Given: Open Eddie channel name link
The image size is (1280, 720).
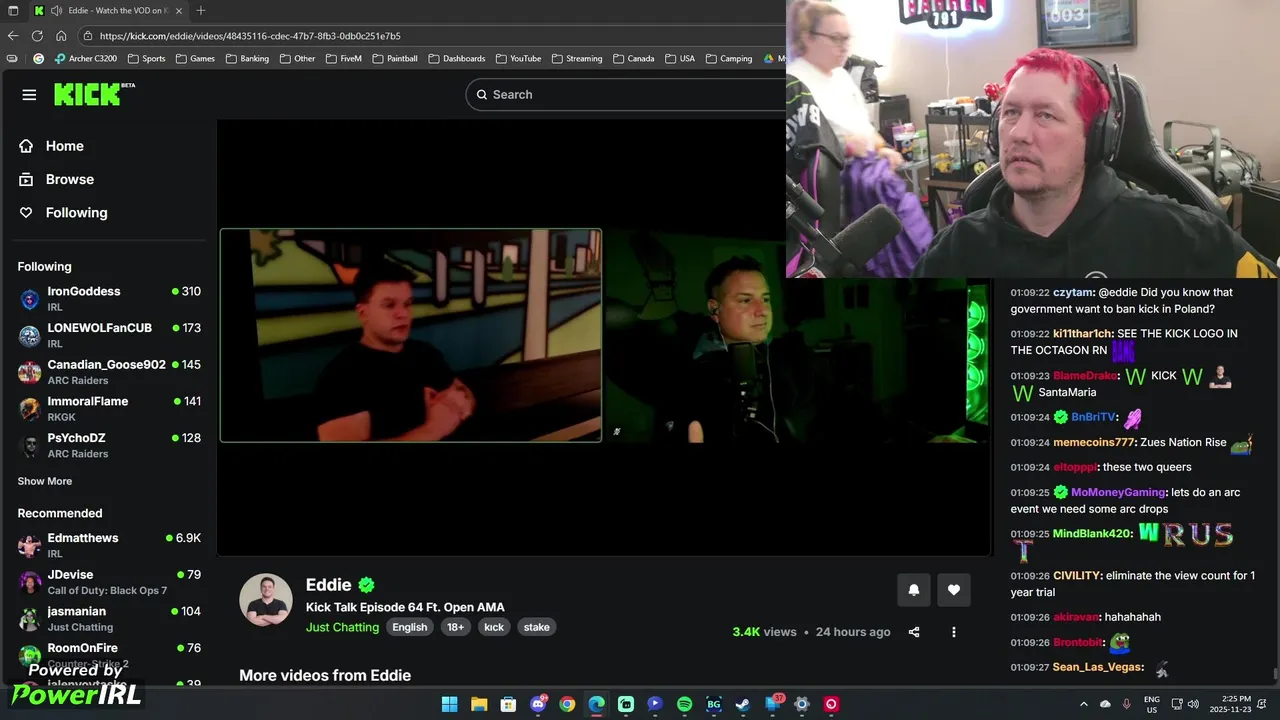Looking at the screenshot, I should [x=329, y=585].
